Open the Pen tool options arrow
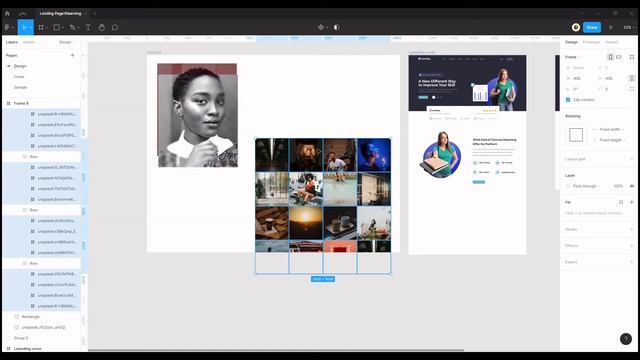Screen dimensions: 640x360 click(78, 28)
